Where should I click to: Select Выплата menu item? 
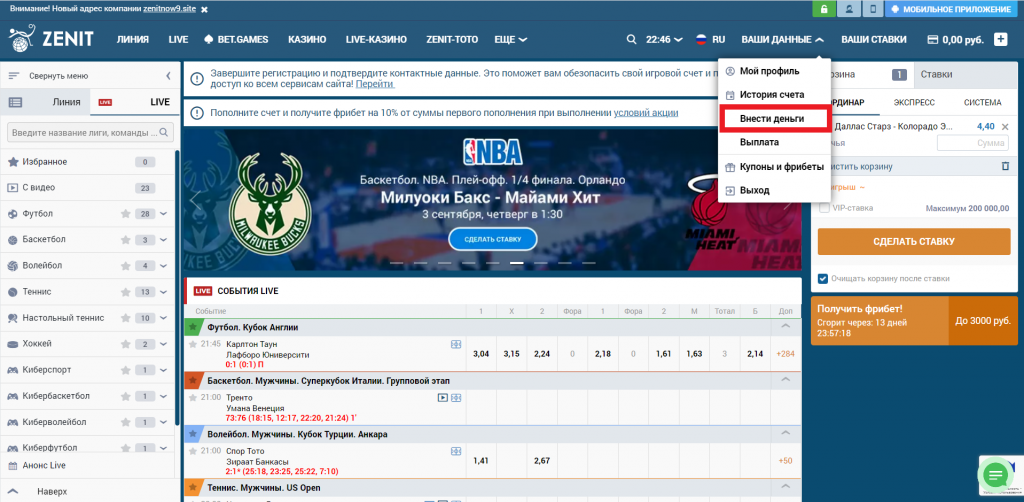[x=775, y=142]
